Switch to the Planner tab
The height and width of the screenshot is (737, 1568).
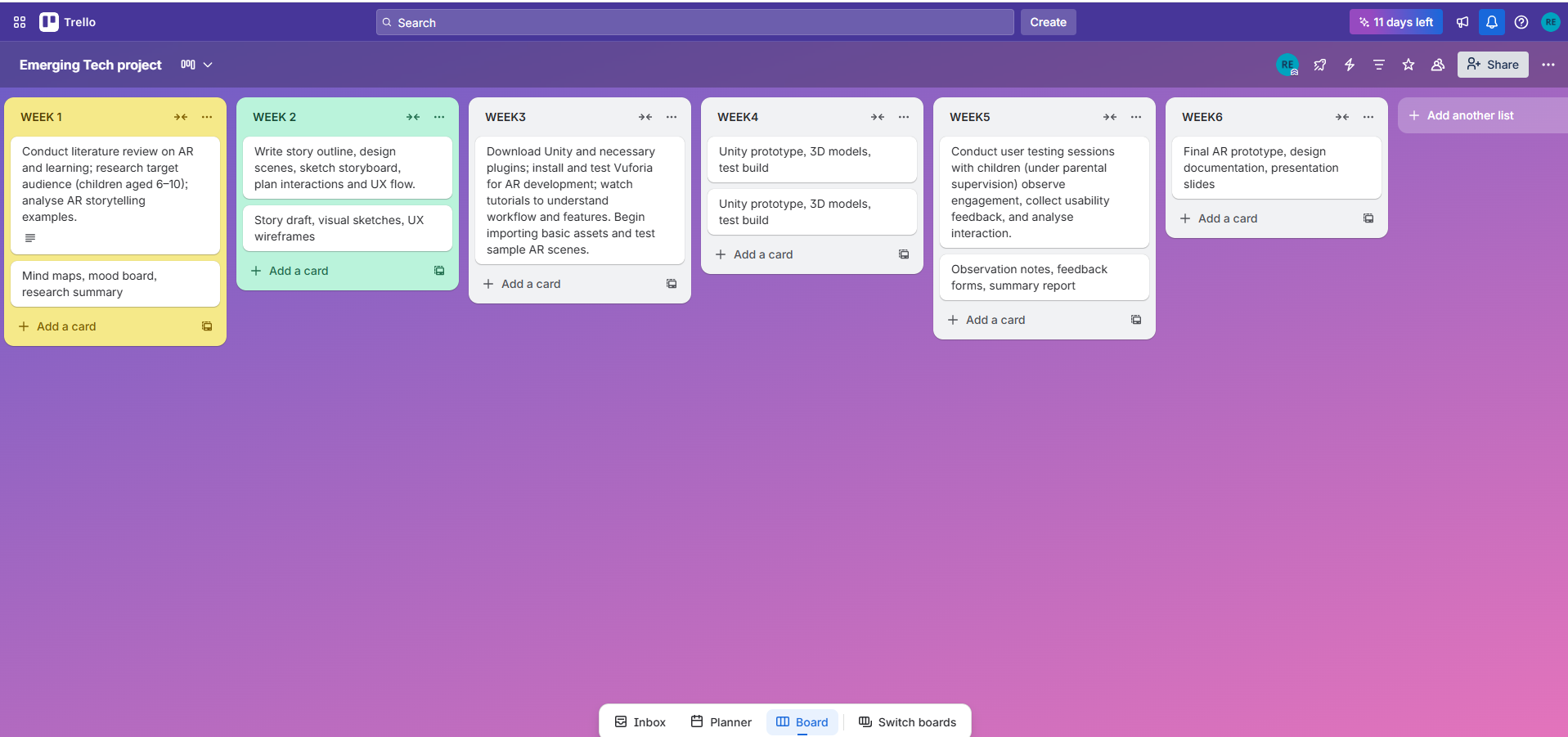click(721, 721)
